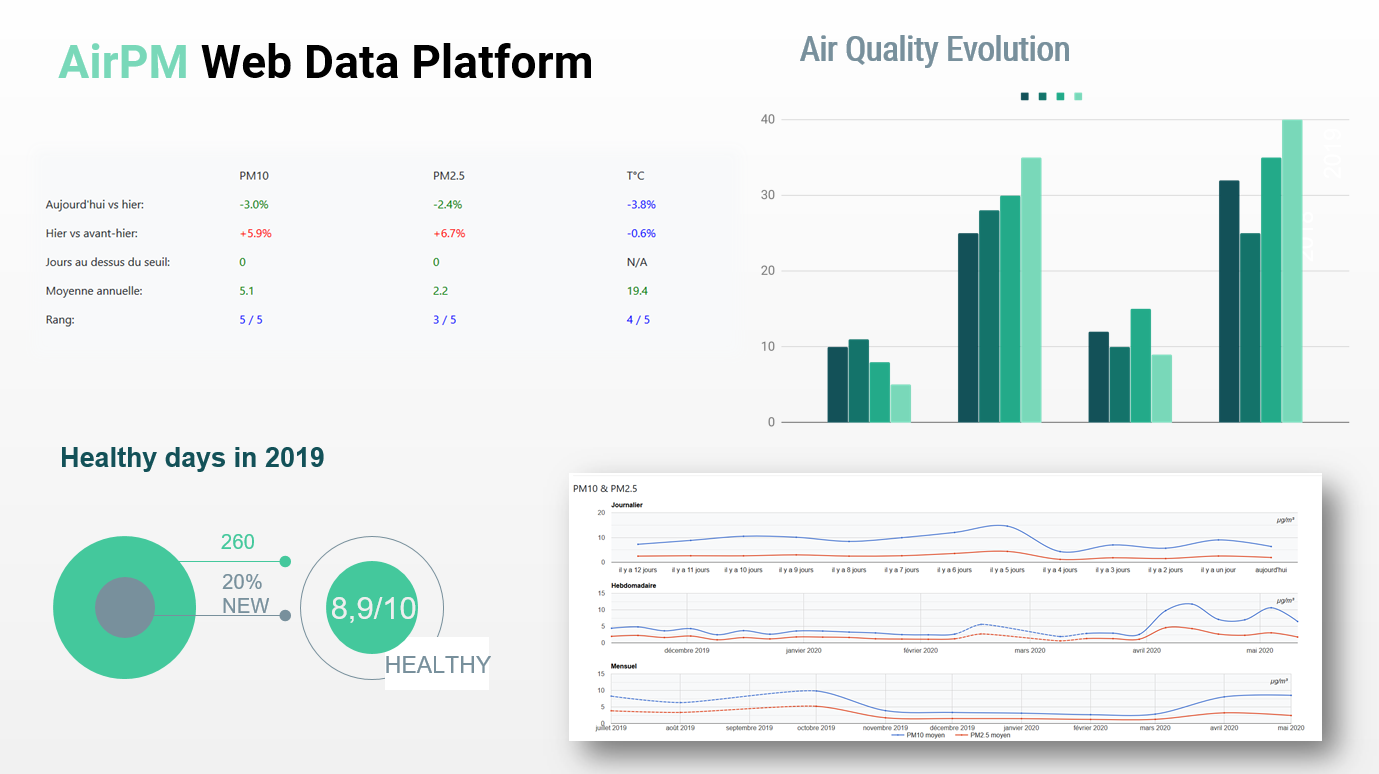Click the grey inner circle of the donut

[x=125, y=607]
